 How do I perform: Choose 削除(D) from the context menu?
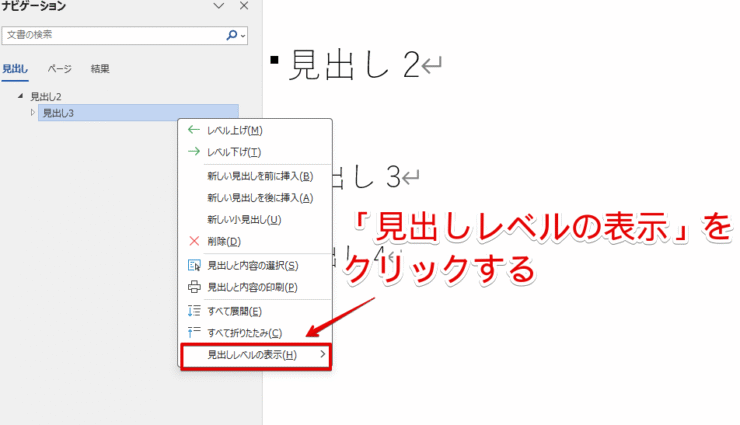(255, 242)
